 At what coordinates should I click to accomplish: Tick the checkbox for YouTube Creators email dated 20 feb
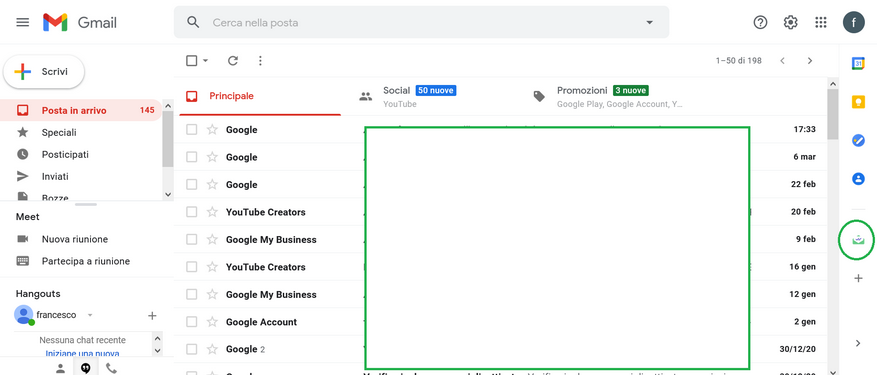[192, 212]
